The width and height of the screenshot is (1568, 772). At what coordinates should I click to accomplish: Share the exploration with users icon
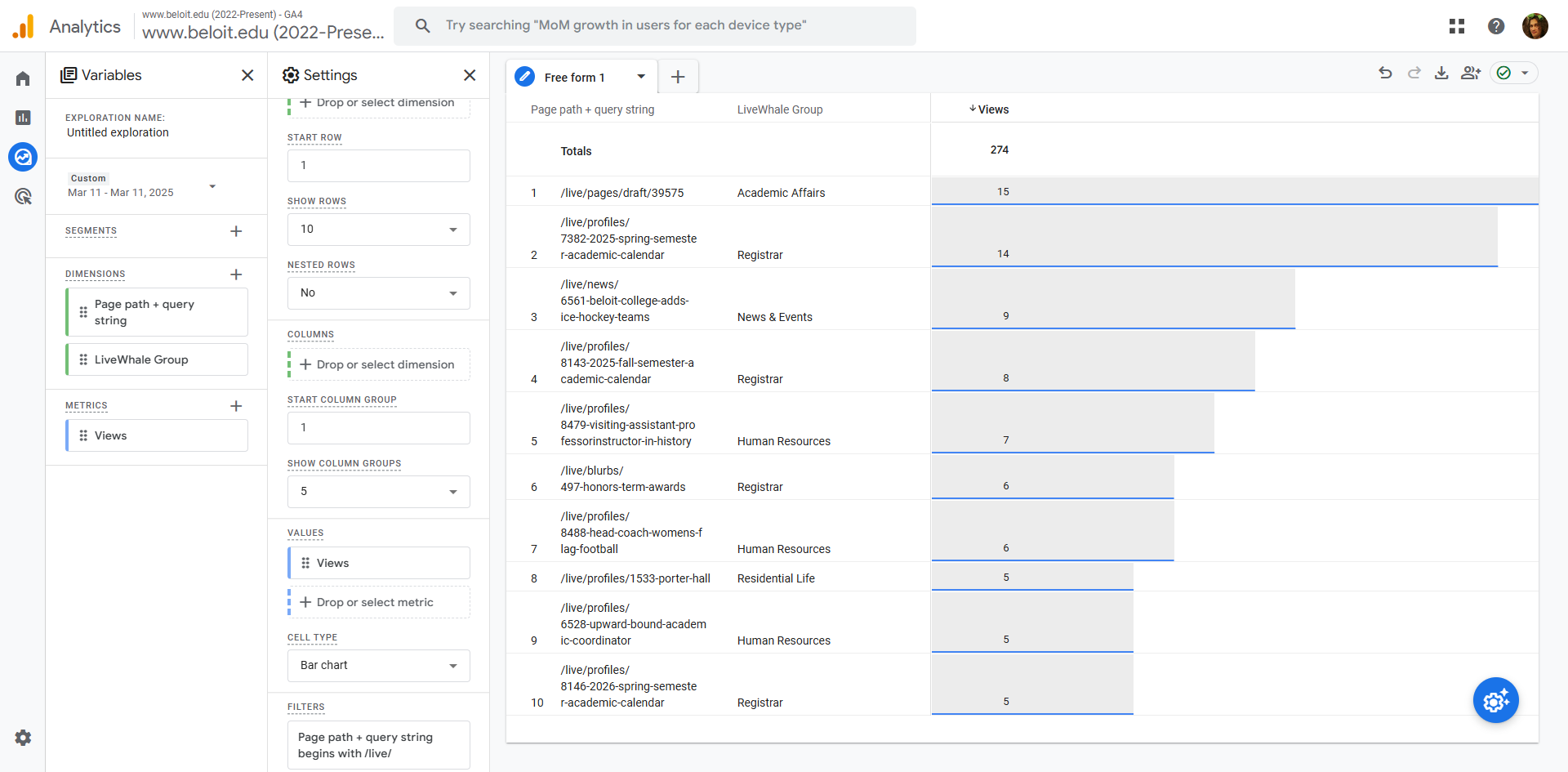(1471, 73)
